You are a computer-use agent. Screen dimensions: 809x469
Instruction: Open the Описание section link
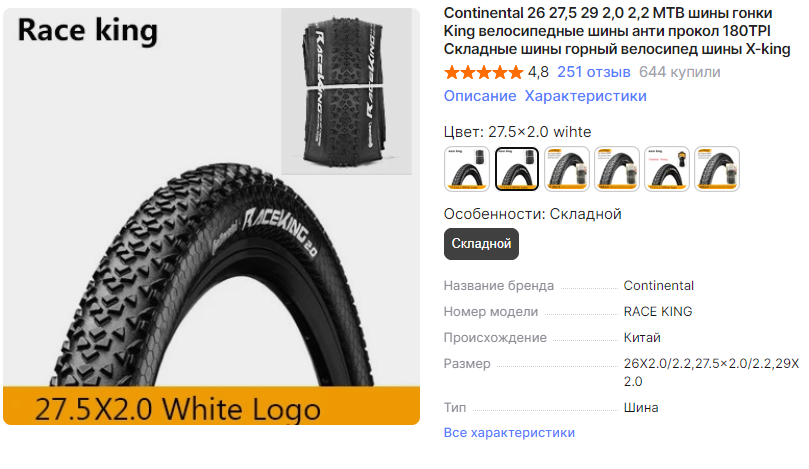(x=480, y=96)
